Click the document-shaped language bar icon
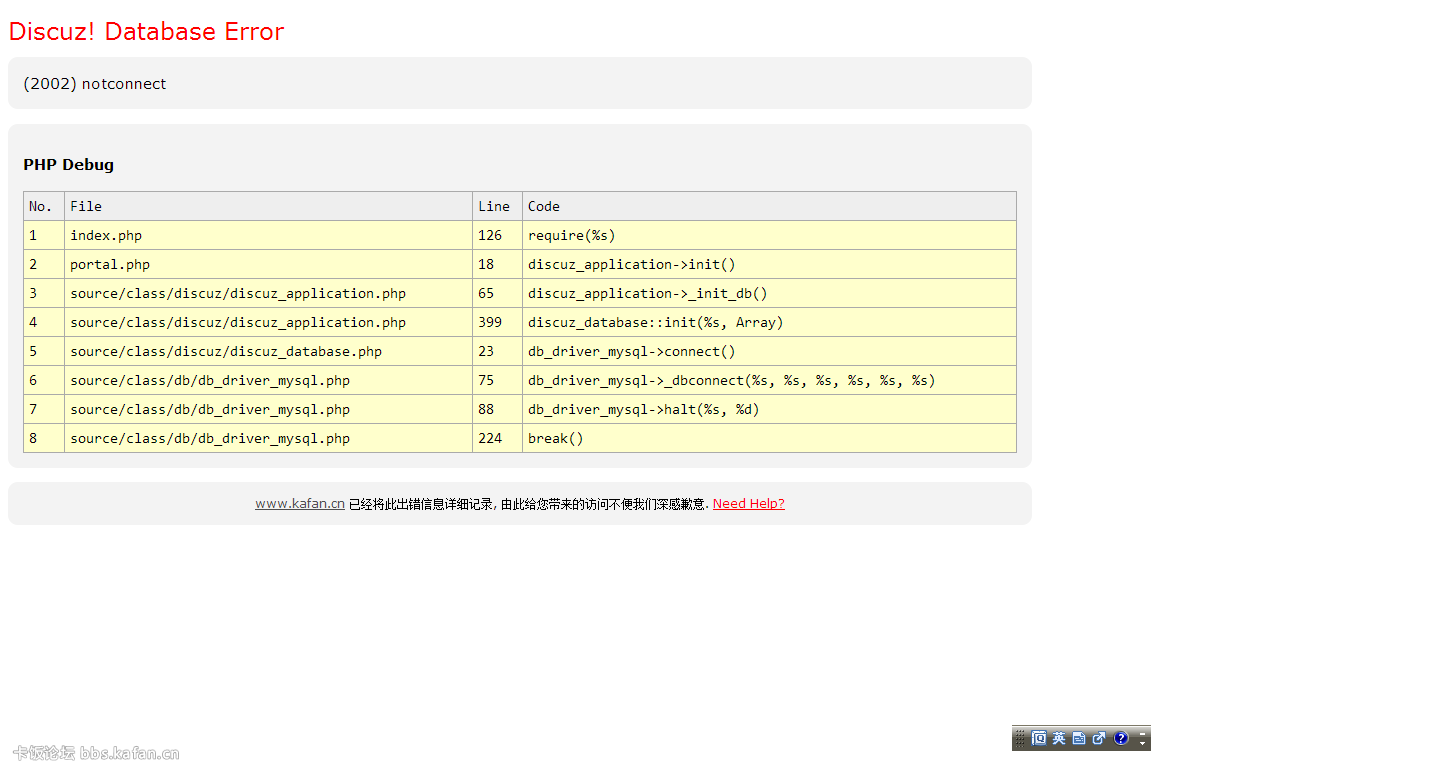This screenshot has height=774, width=1440. pyautogui.click(x=1079, y=738)
